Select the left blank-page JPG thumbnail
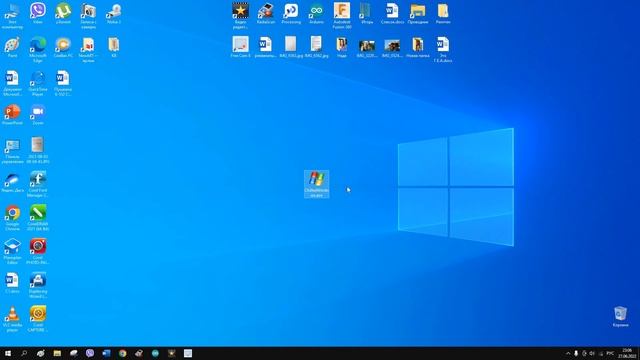The image size is (640, 360). point(291,47)
